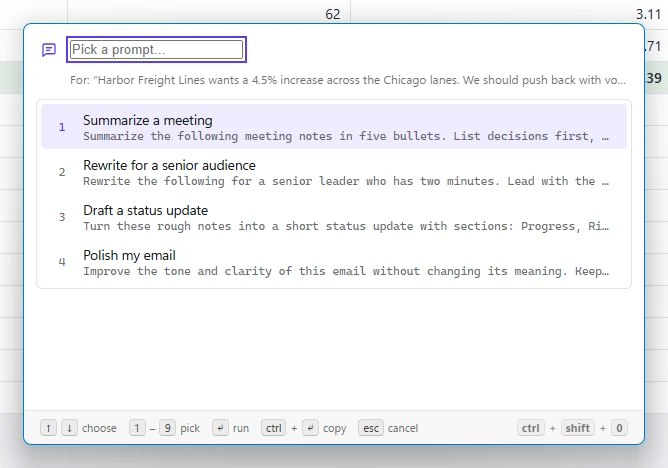Click the chat bubble prompt icon
This screenshot has height=468, width=668.
point(49,50)
